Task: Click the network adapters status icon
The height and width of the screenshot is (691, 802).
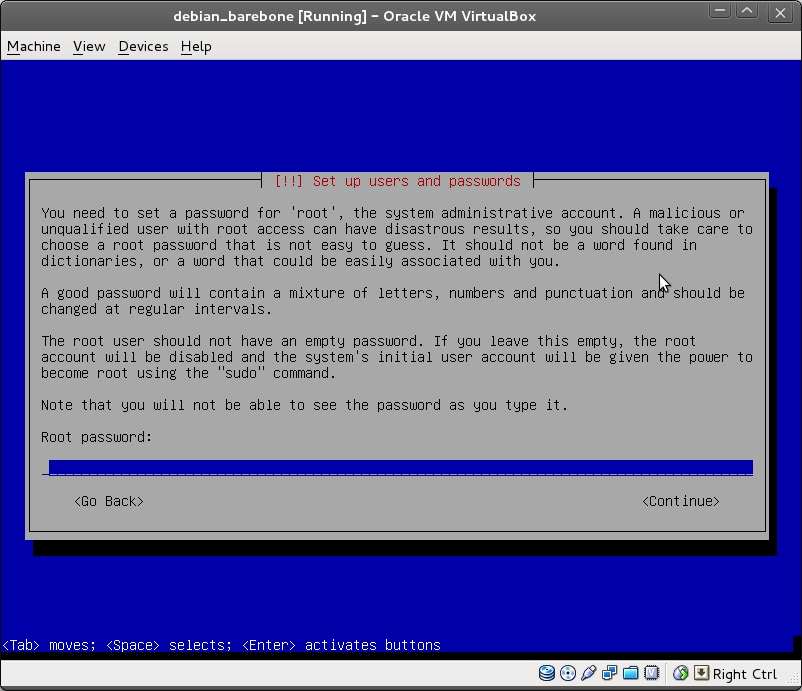Action: 609,673
